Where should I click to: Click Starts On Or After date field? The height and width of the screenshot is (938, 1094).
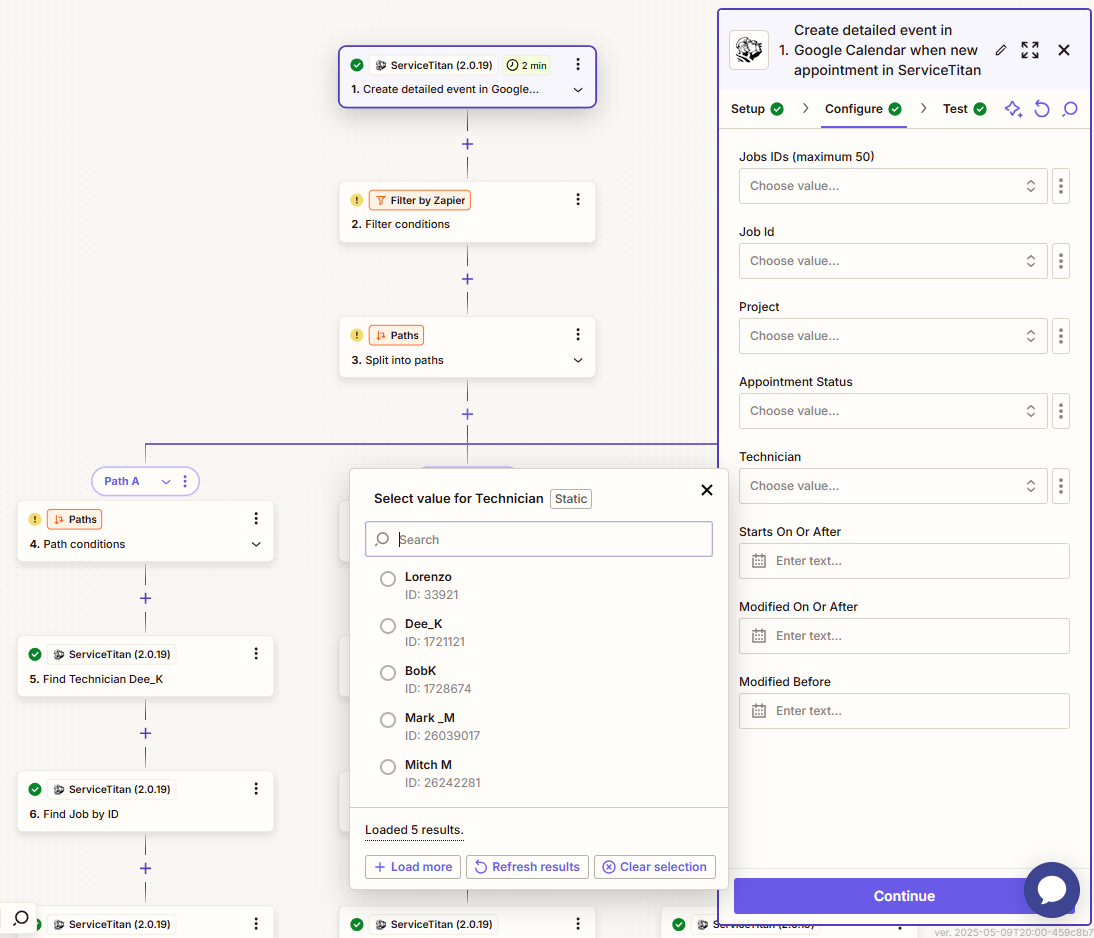(x=904, y=561)
